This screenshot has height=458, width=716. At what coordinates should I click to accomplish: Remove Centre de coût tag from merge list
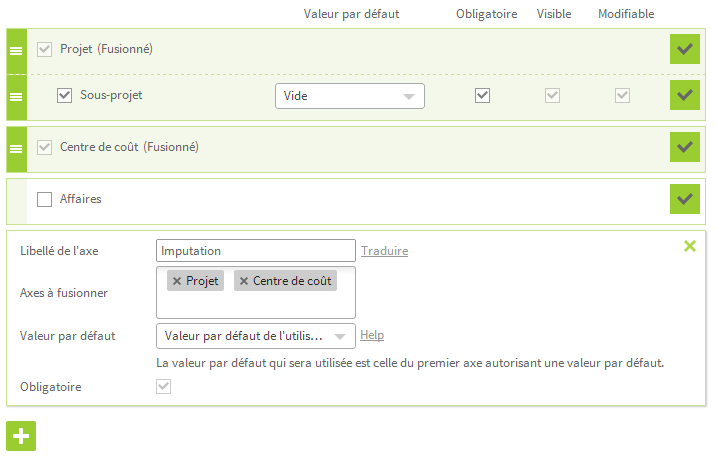point(244,281)
